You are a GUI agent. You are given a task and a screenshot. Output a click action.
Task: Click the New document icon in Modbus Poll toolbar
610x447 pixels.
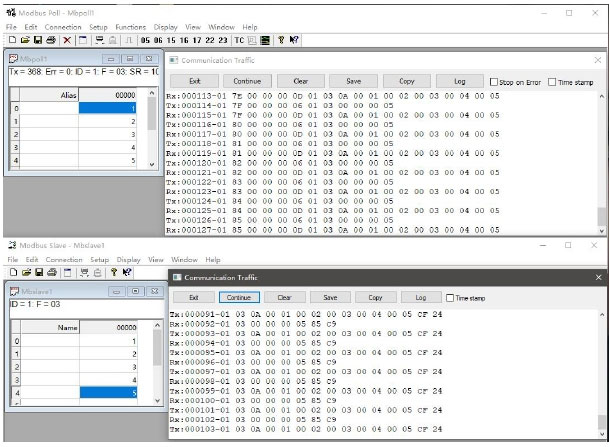[11, 40]
